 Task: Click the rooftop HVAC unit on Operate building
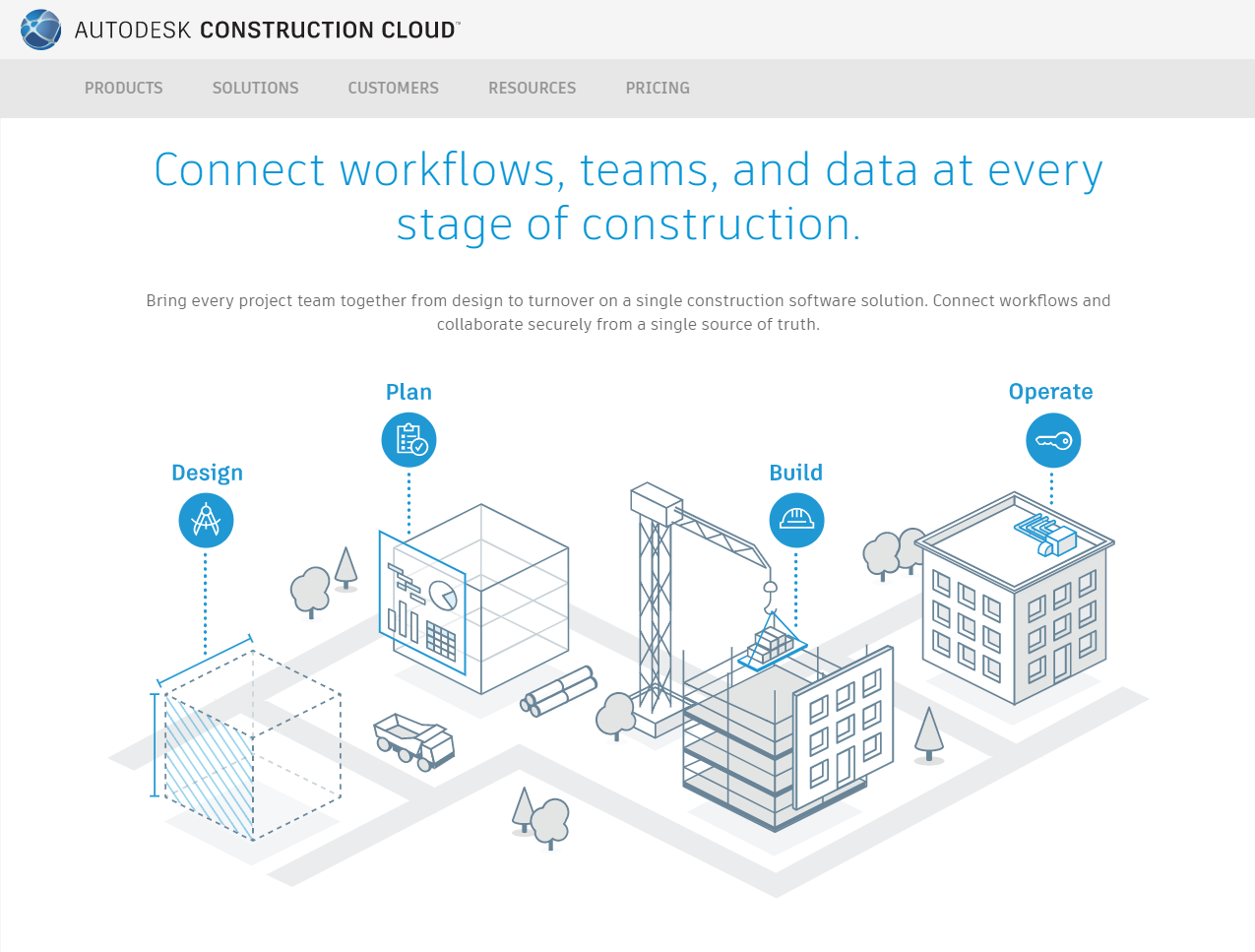pyautogui.click(x=1046, y=534)
